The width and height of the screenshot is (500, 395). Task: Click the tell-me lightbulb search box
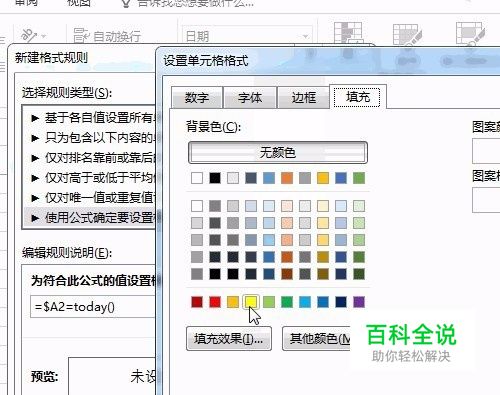tap(188, 3)
